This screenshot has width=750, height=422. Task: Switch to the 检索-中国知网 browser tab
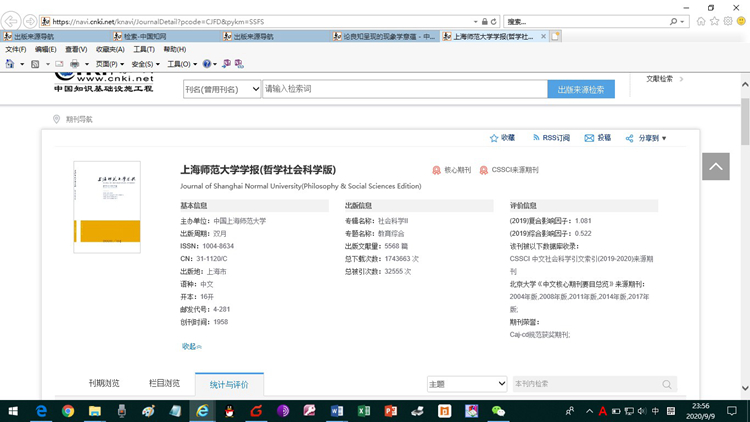point(165,36)
